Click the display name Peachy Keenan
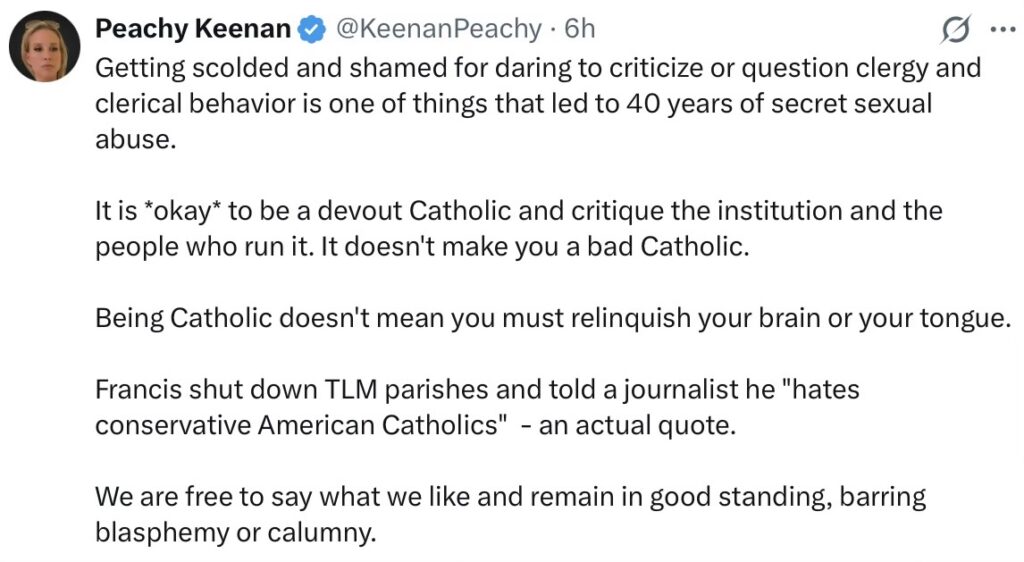1024x562 pixels. pyautogui.click(x=194, y=30)
